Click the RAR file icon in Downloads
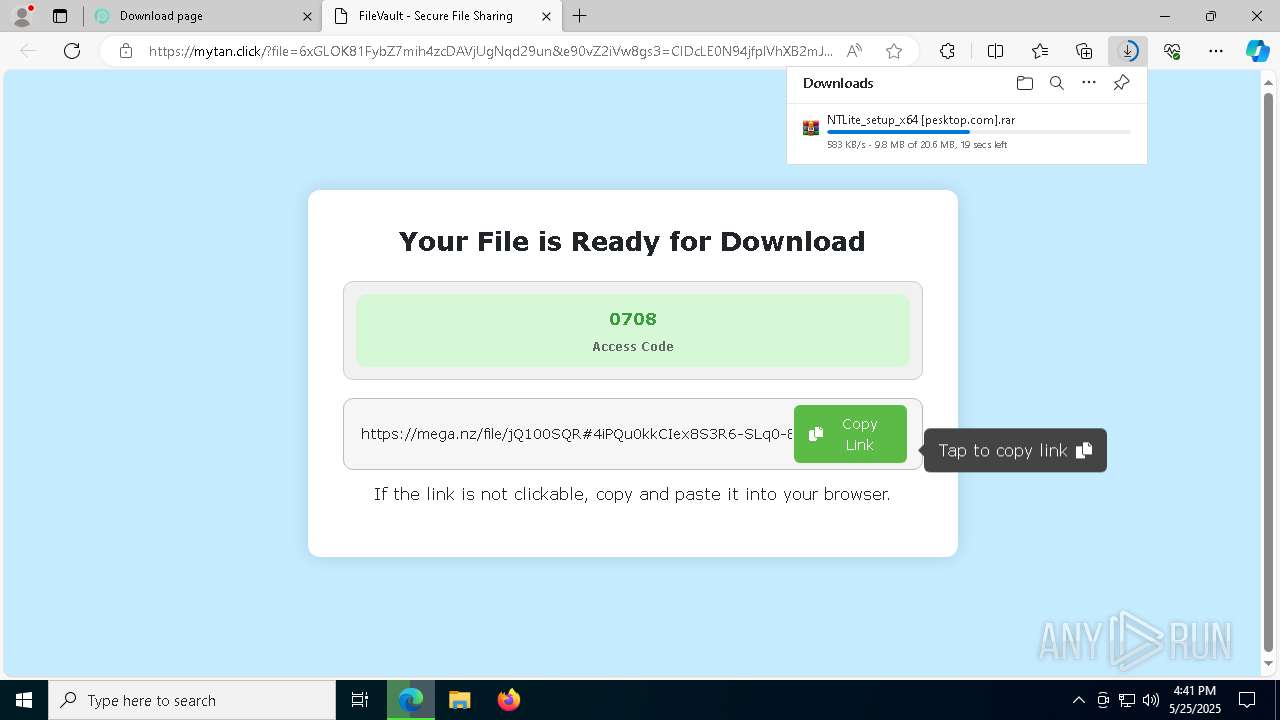Viewport: 1280px width, 720px height. [811, 128]
